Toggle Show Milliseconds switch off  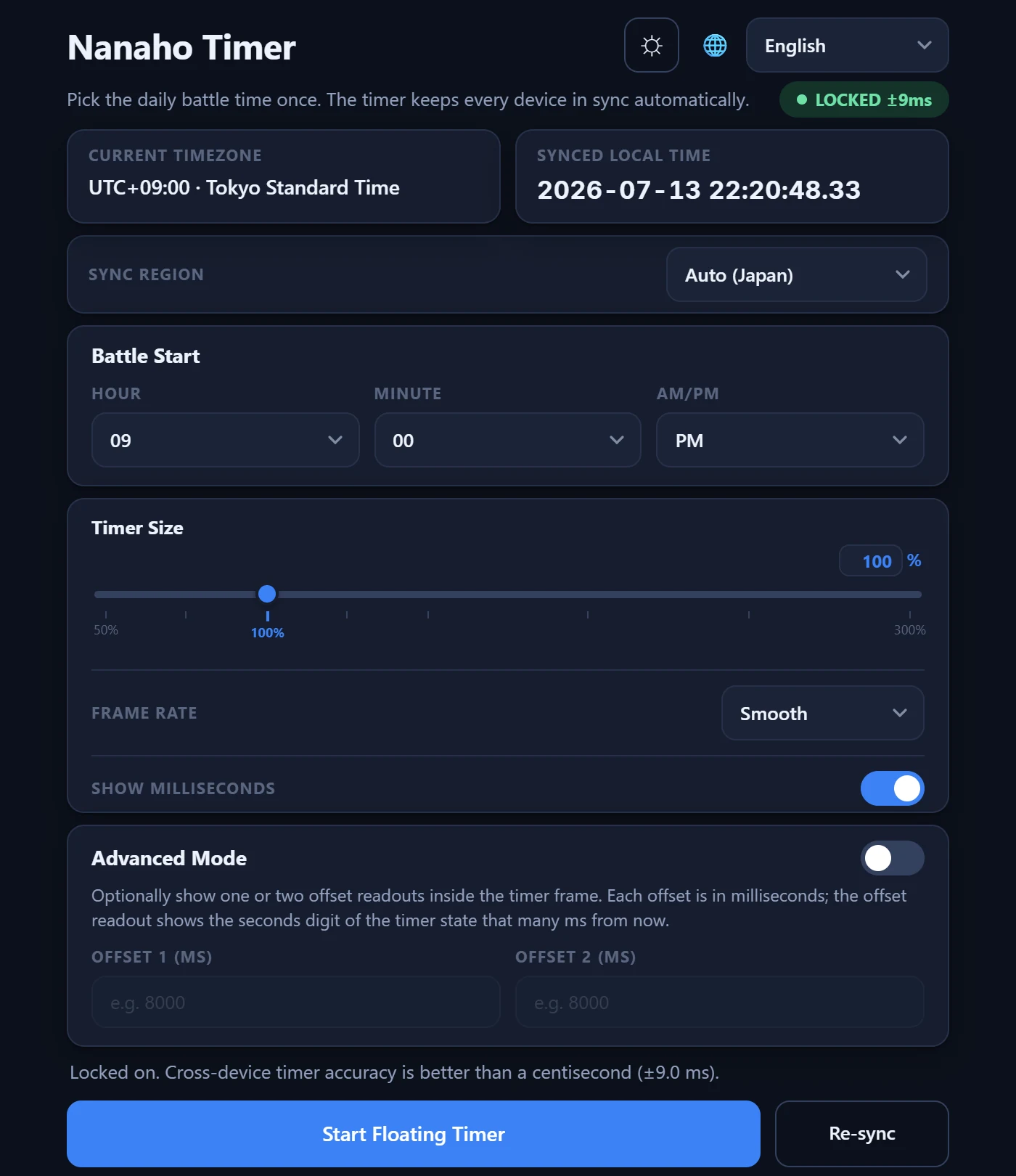click(x=892, y=788)
